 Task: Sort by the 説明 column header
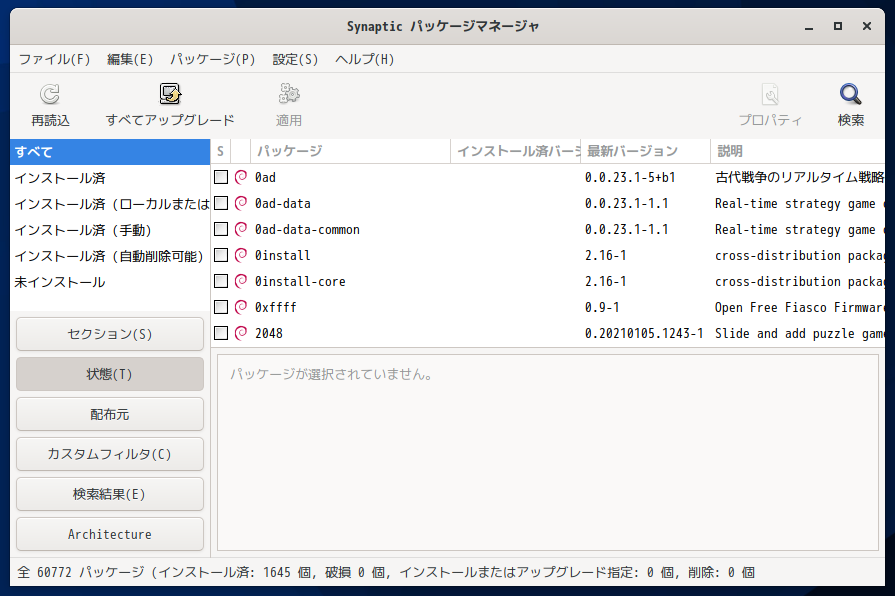coord(798,151)
